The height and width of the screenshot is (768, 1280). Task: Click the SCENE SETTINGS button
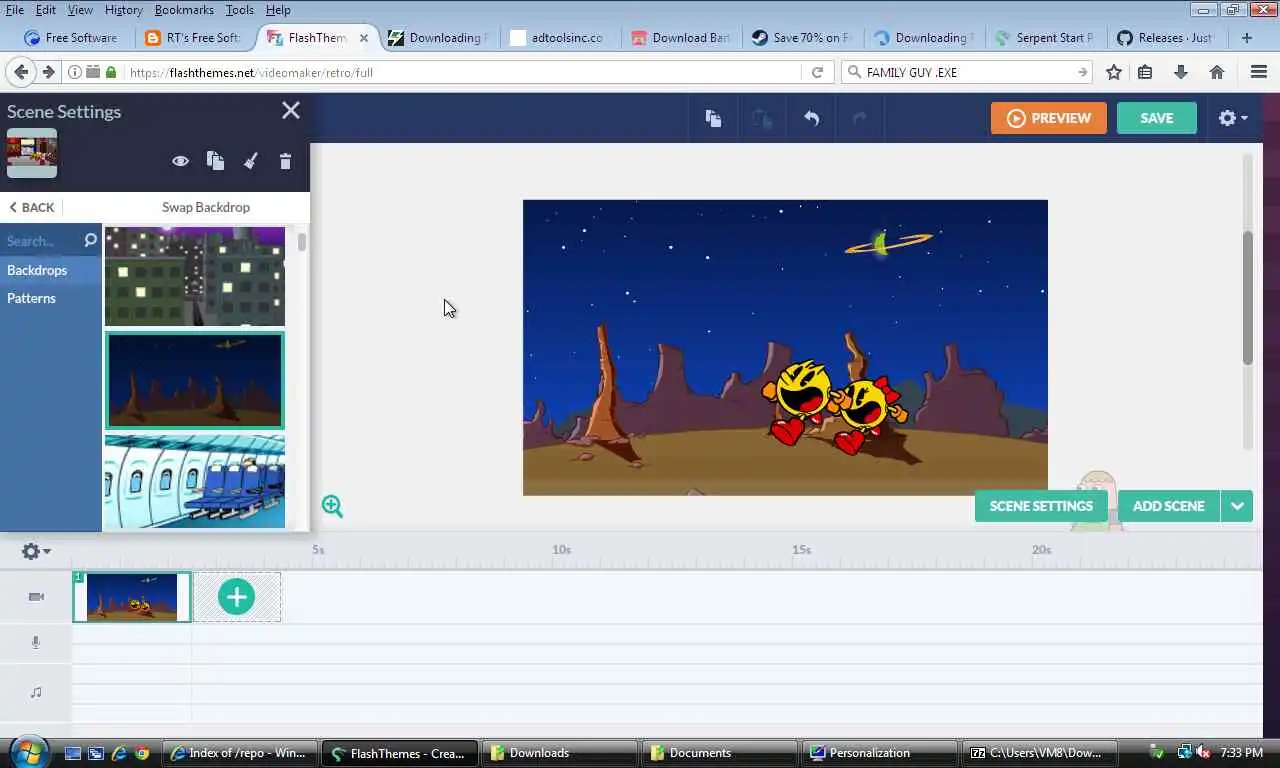[x=1041, y=506]
